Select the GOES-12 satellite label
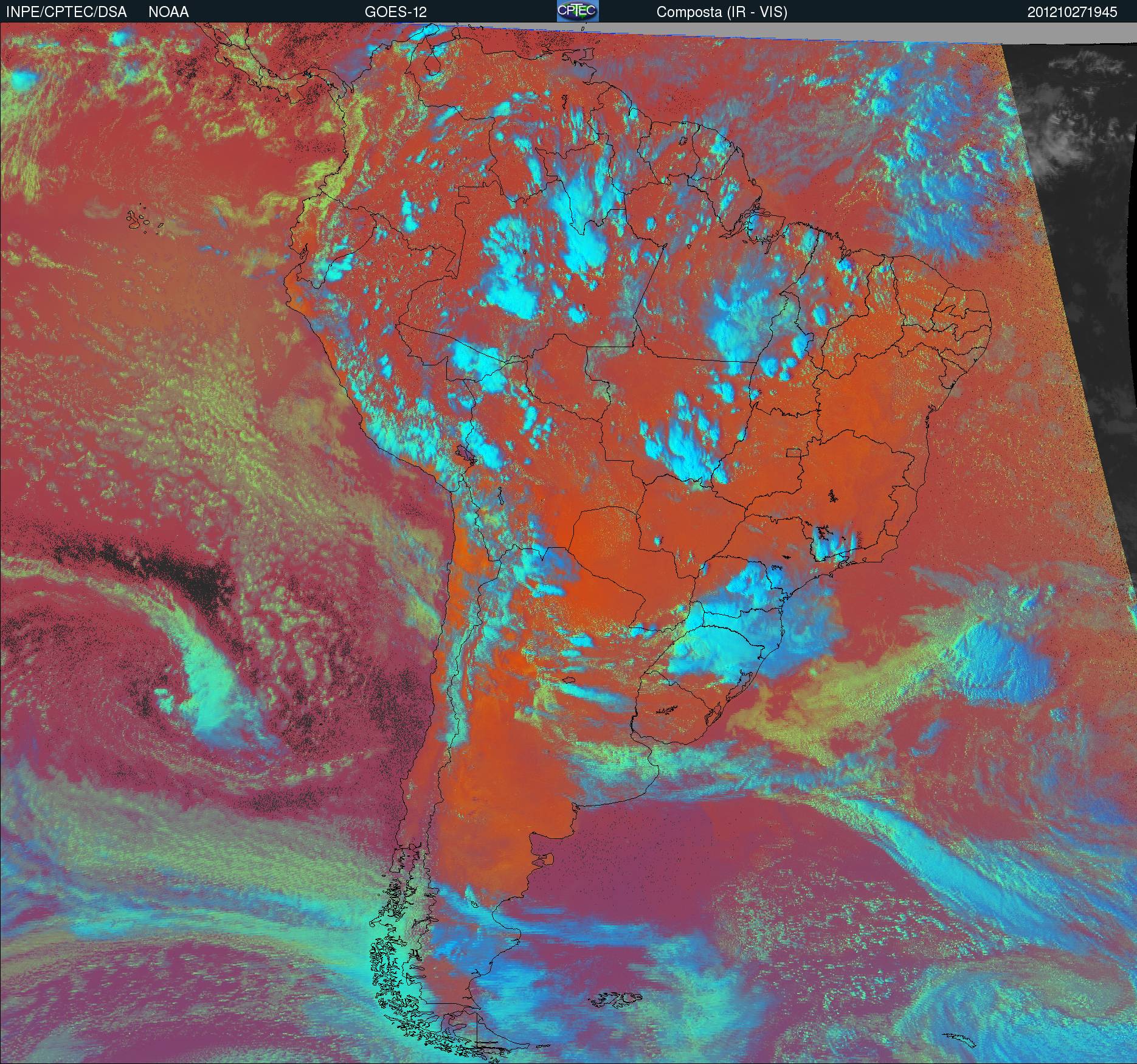 (x=395, y=12)
